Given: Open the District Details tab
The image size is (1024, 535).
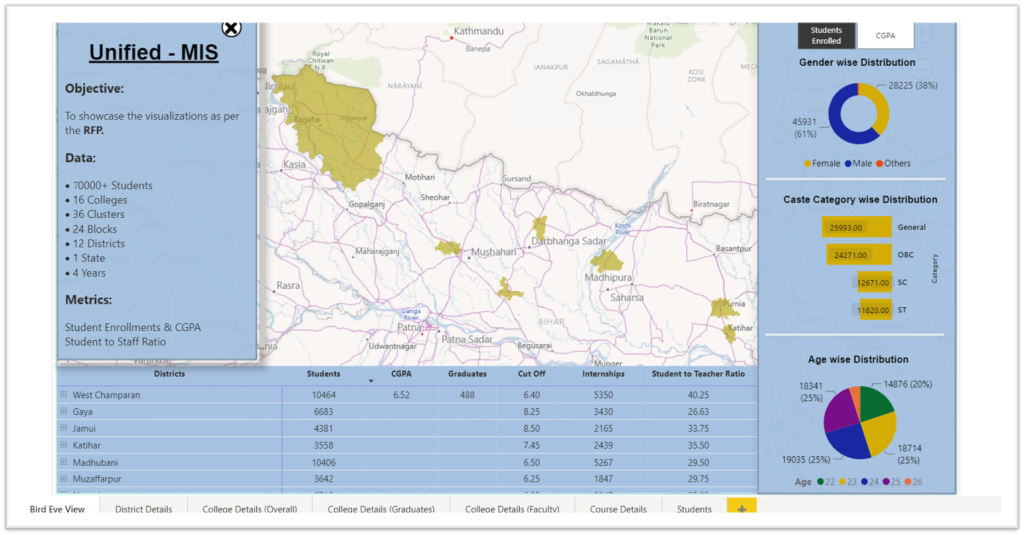Looking at the screenshot, I should click(x=143, y=509).
